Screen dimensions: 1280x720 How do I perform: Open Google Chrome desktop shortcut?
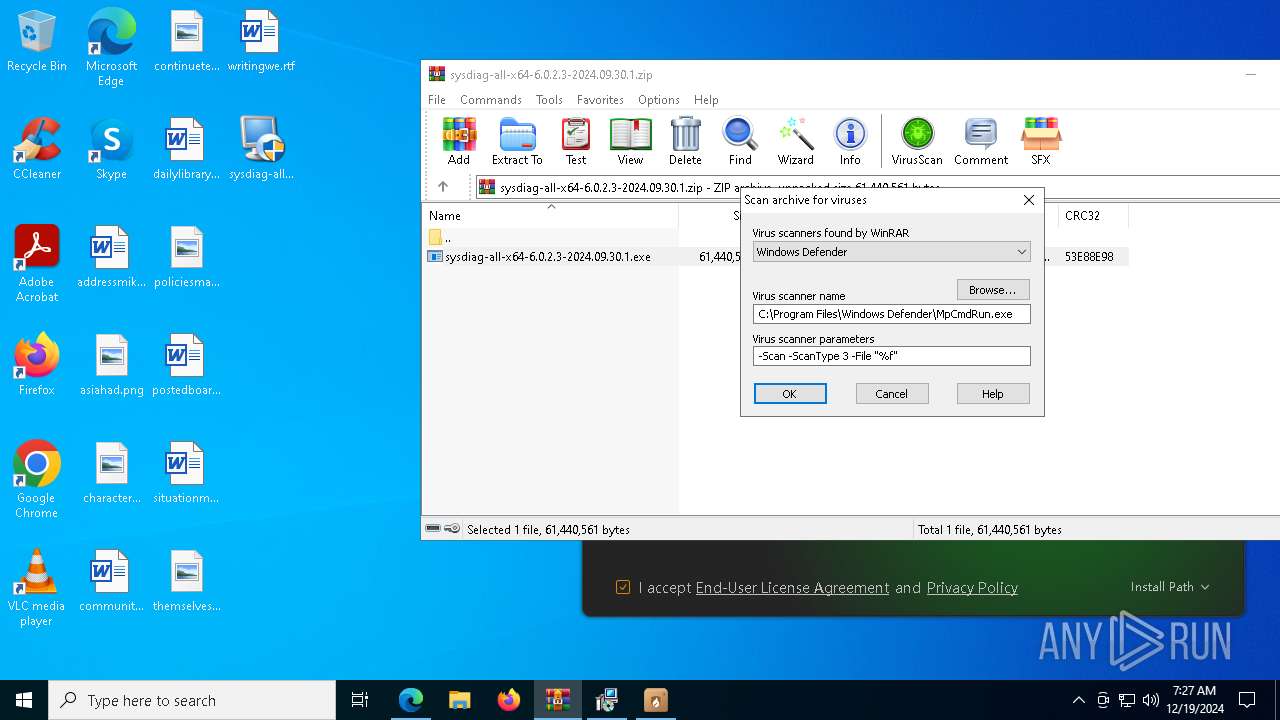click(x=37, y=480)
